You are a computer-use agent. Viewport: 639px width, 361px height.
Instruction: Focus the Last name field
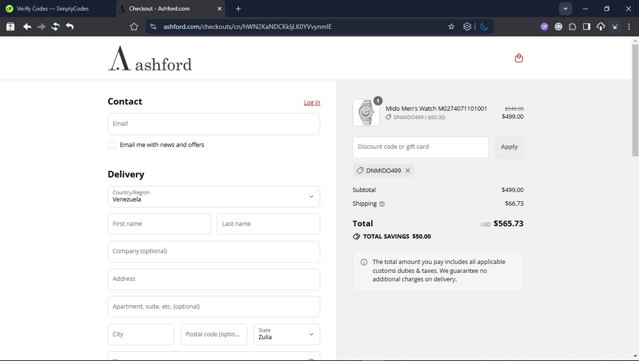coord(268,224)
